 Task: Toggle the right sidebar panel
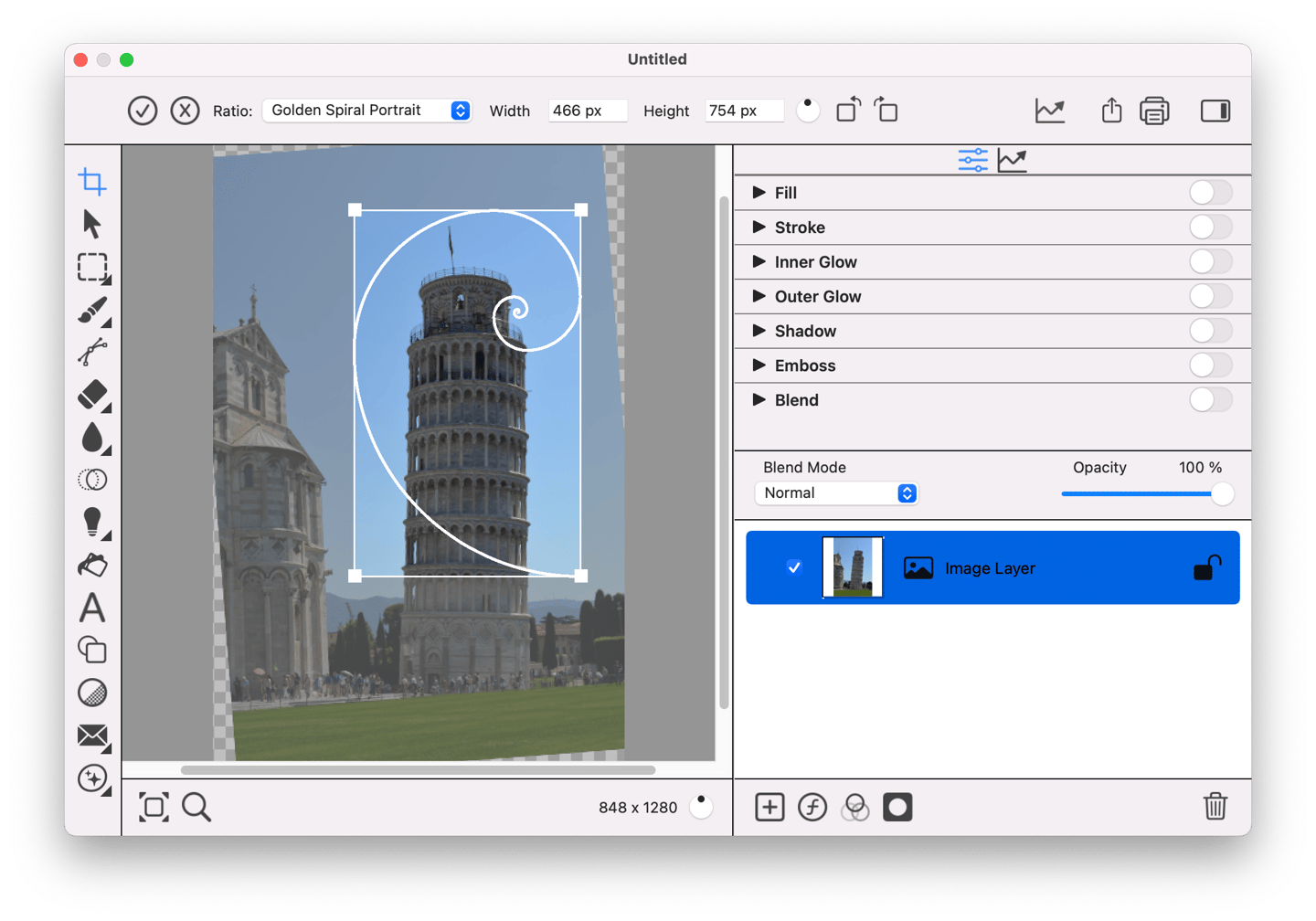pyautogui.click(x=1215, y=111)
